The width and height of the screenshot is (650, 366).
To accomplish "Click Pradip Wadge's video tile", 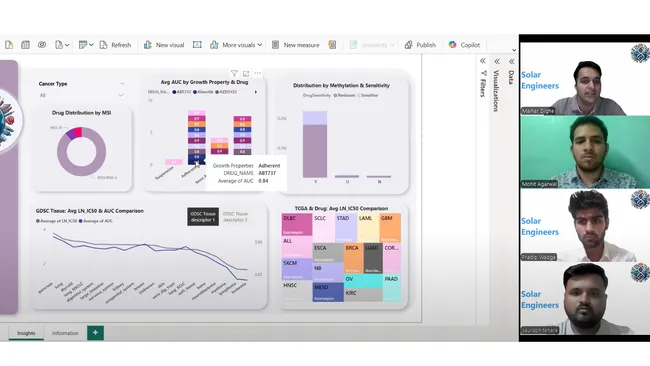I will [585, 225].
